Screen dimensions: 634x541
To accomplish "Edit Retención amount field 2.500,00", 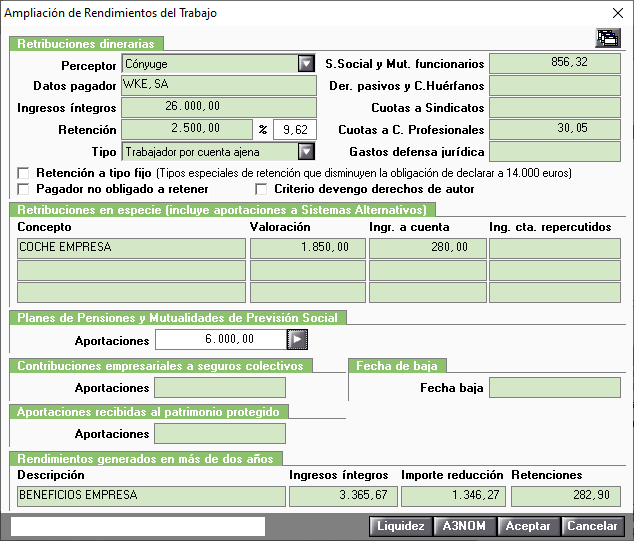I will [187, 129].
